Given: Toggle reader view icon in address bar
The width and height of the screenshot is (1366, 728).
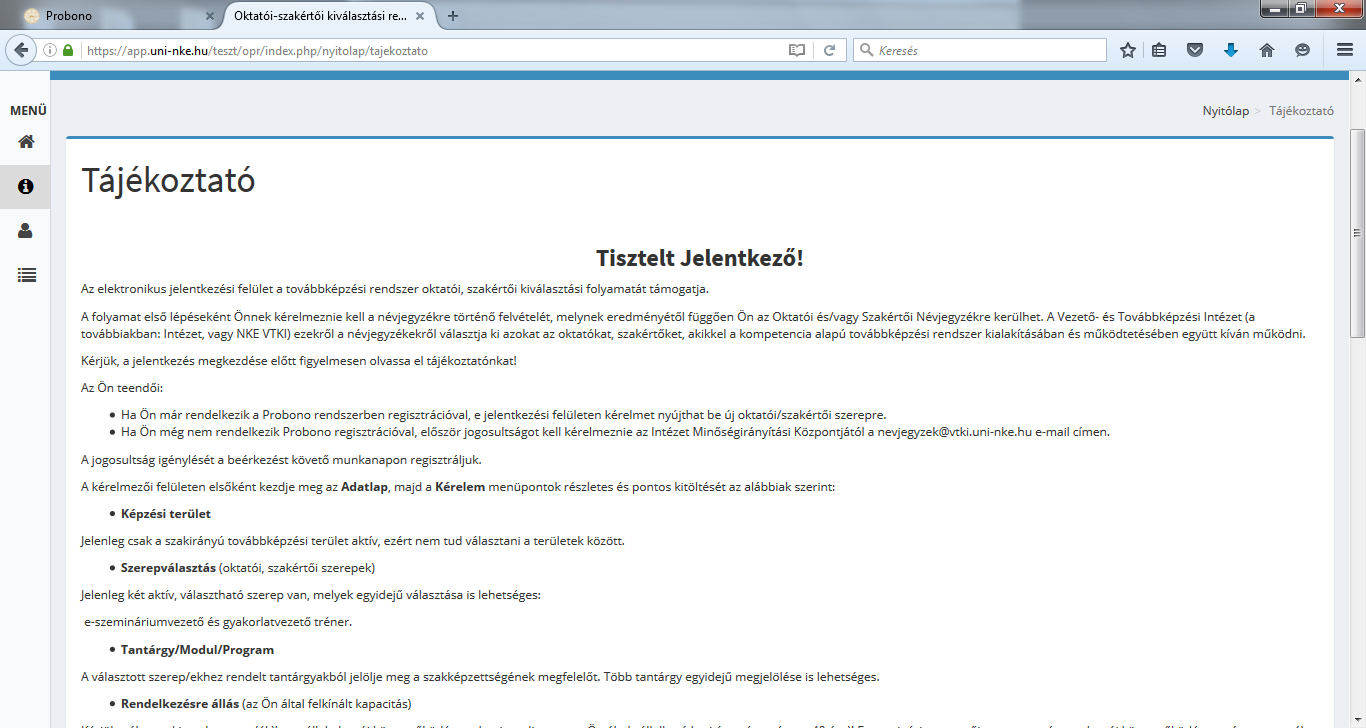Looking at the screenshot, I should coord(796,50).
